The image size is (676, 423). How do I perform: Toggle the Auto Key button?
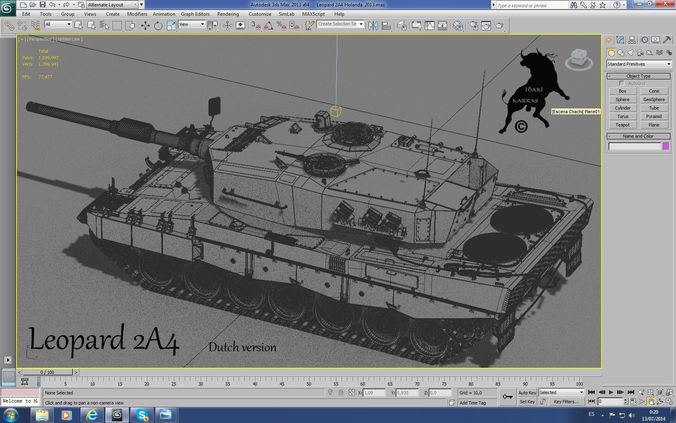pyautogui.click(x=527, y=393)
